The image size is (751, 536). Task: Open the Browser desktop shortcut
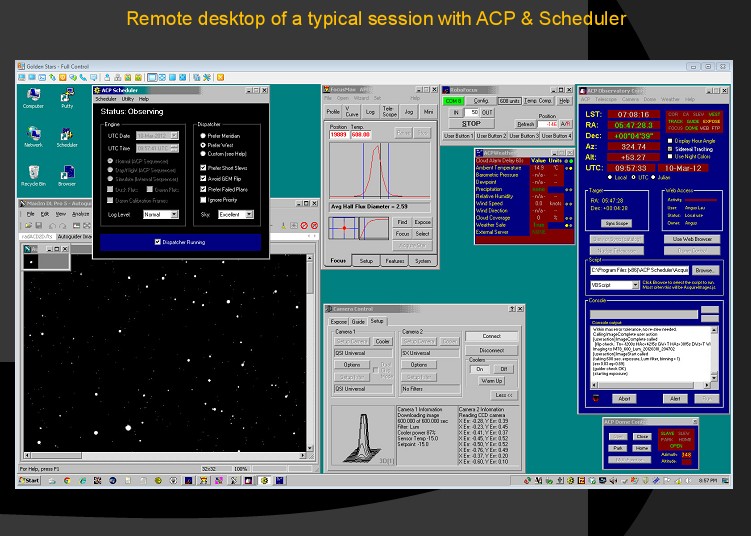point(67,175)
